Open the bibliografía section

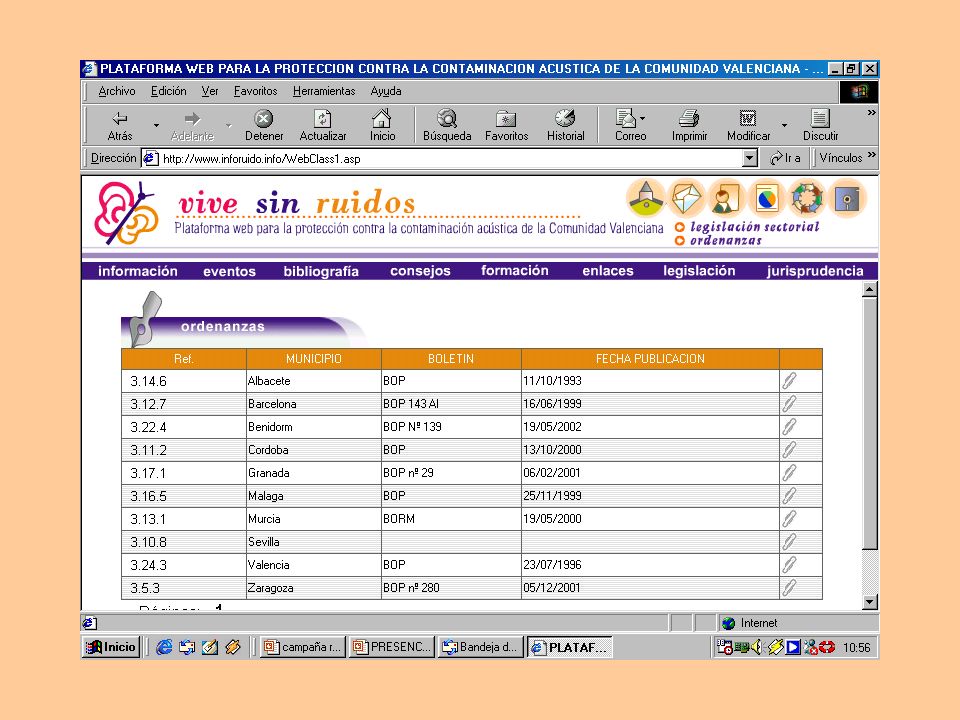pyautogui.click(x=321, y=271)
